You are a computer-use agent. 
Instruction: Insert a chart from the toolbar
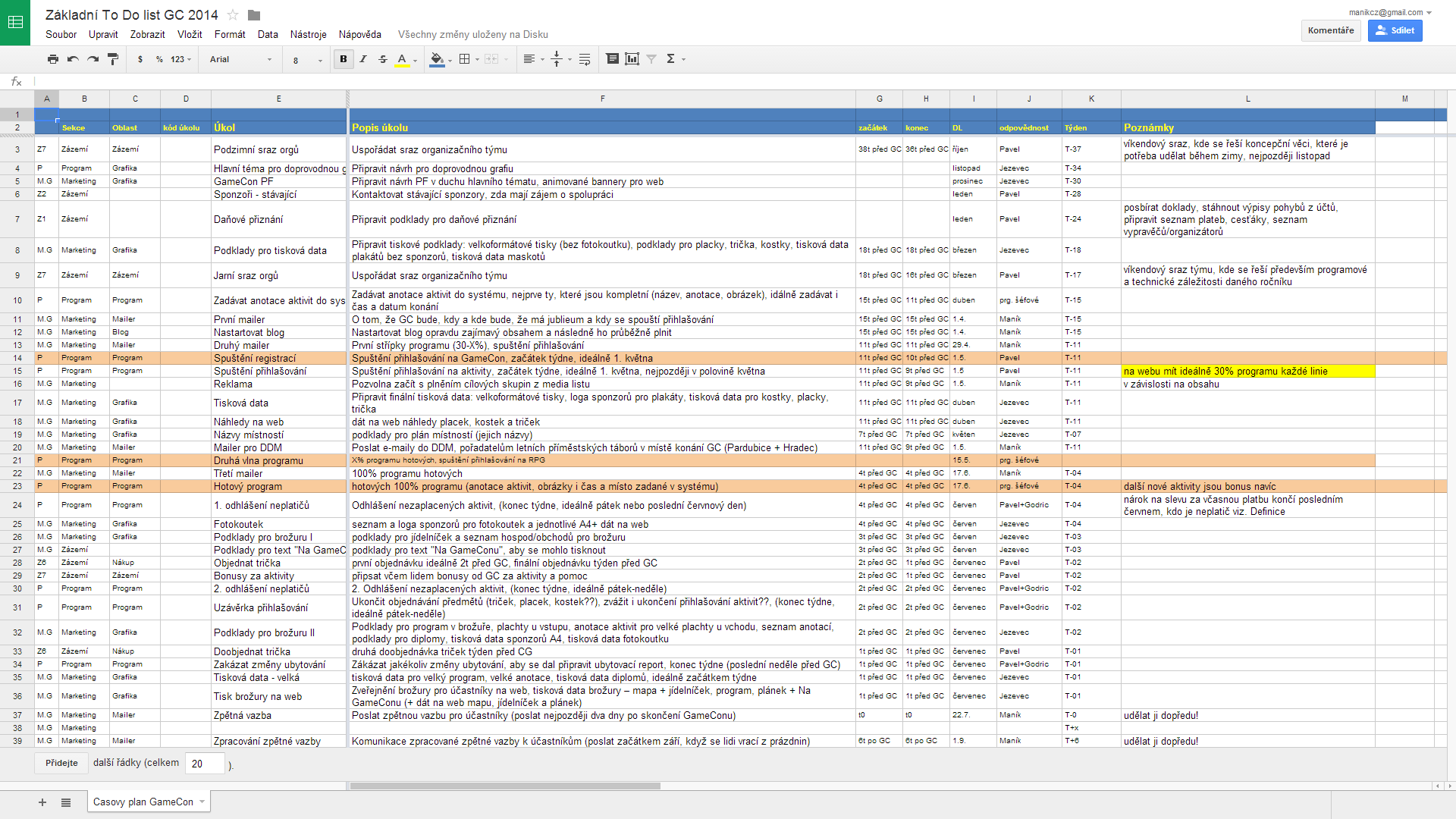pyautogui.click(x=632, y=59)
